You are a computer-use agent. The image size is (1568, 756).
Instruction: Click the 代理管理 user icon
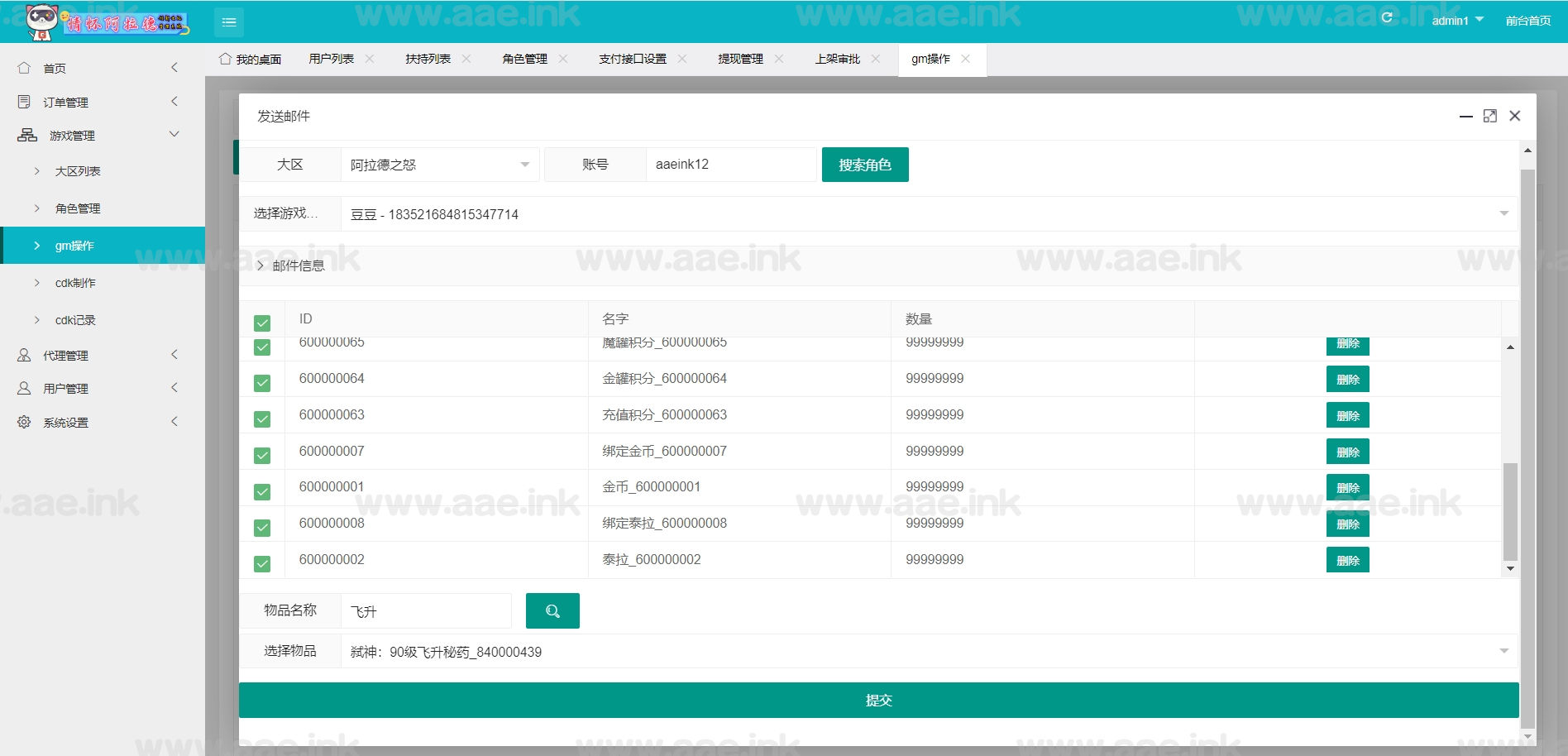coord(24,355)
